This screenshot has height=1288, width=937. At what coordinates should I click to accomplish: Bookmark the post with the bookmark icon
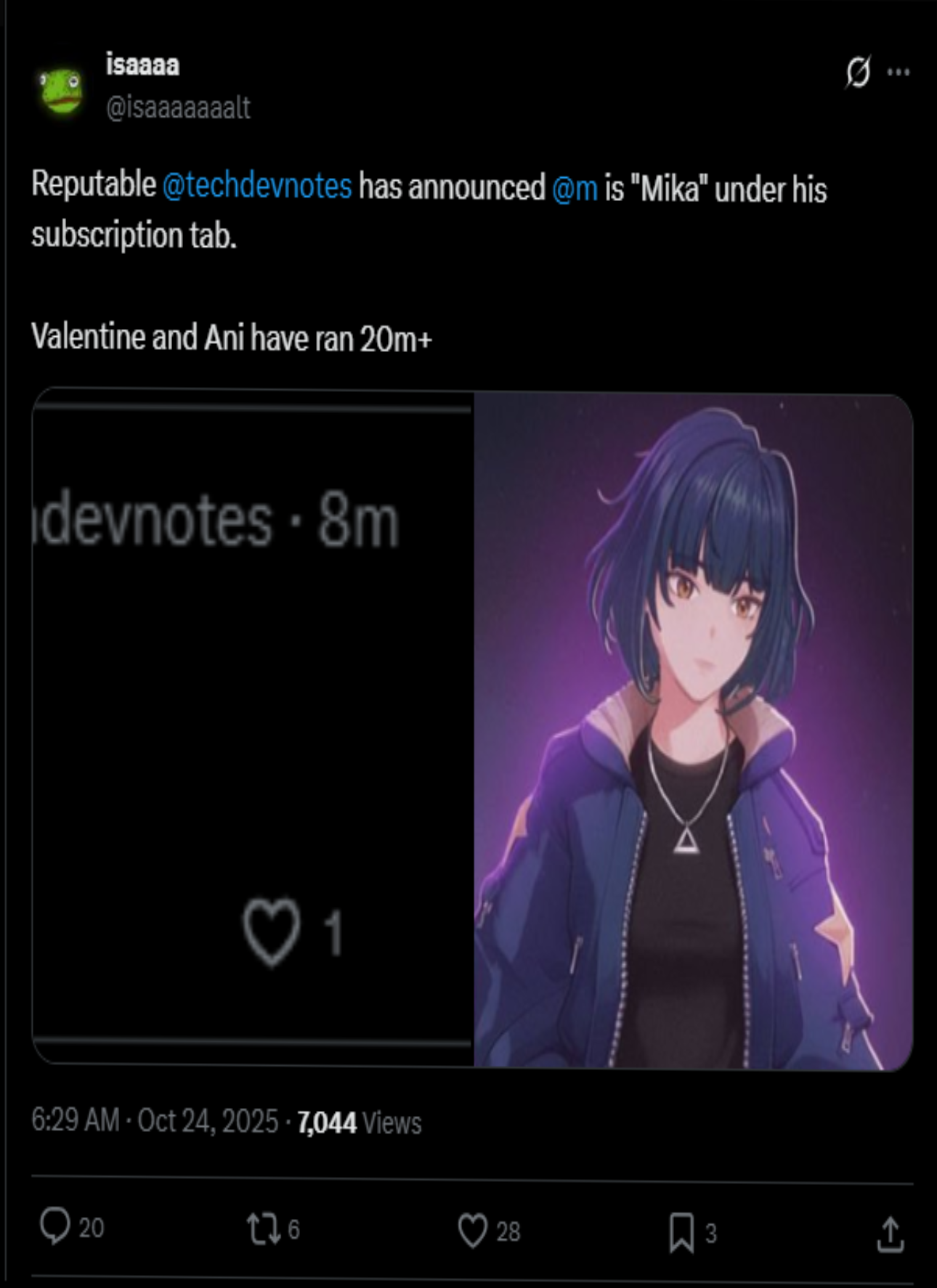click(681, 1233)
